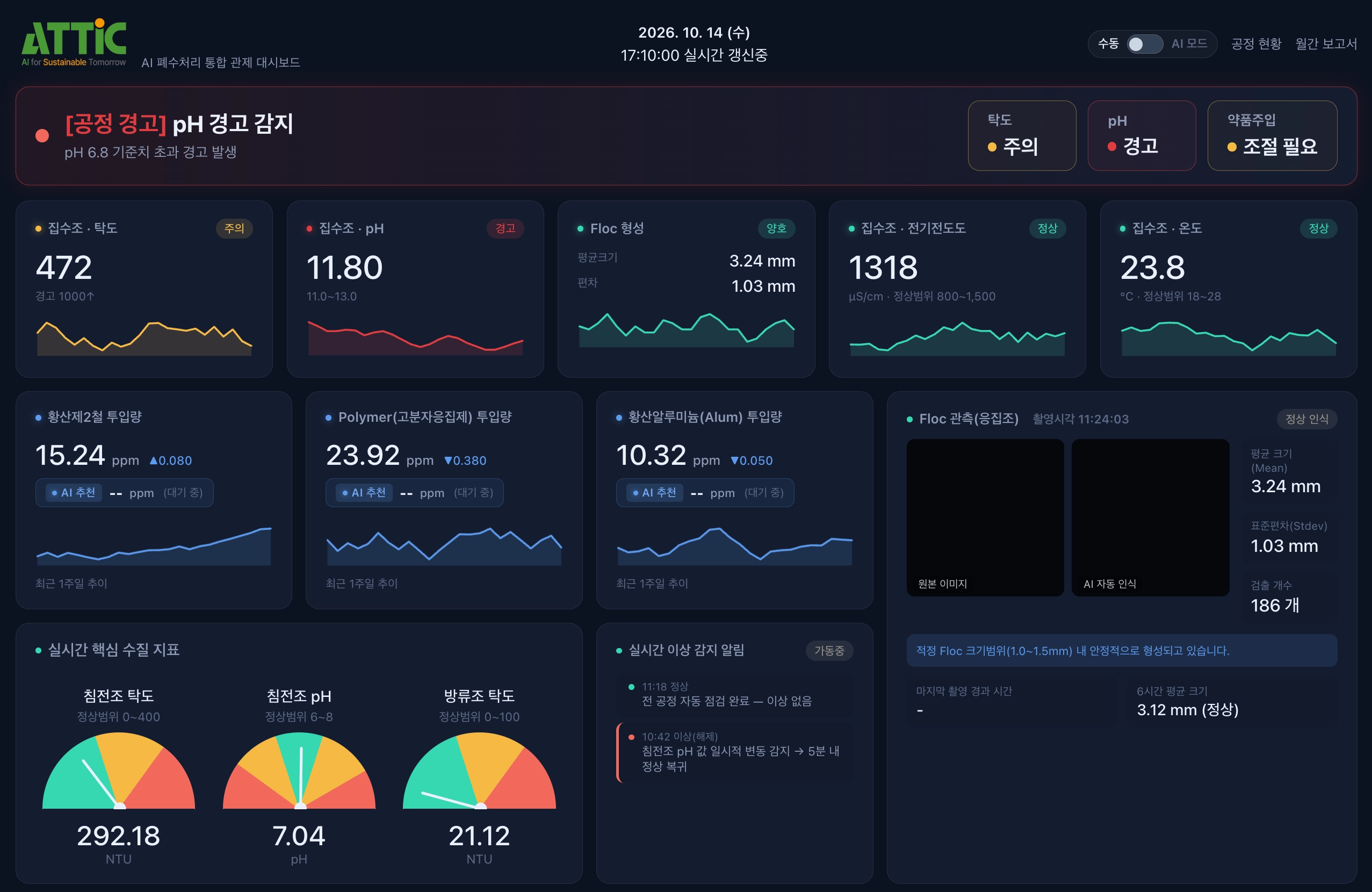This screenshot has height=892, width=1372.
Task: Click the 정상 인식 badge
Action: tap(1307, 419)
